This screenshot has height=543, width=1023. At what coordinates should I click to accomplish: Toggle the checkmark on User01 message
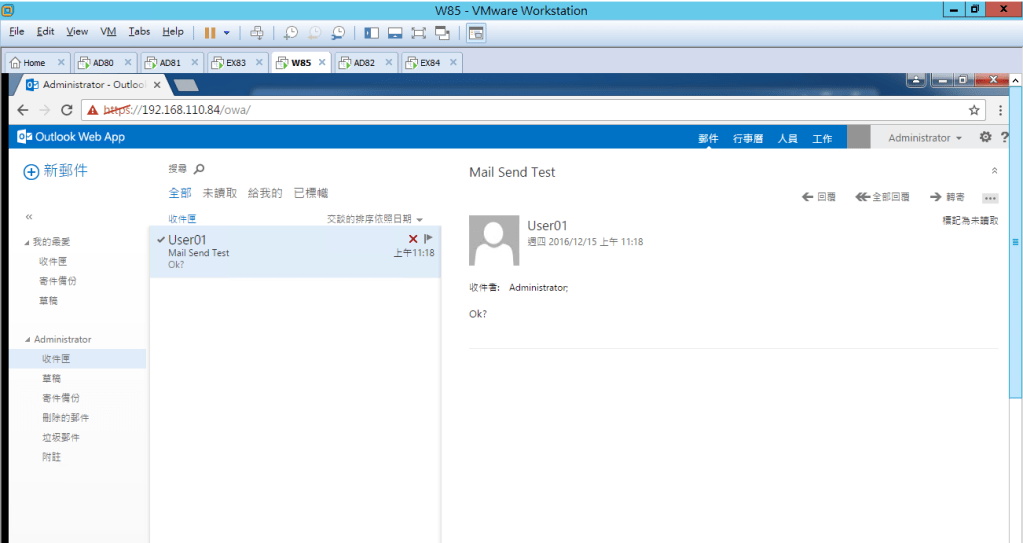pos(160,239)
